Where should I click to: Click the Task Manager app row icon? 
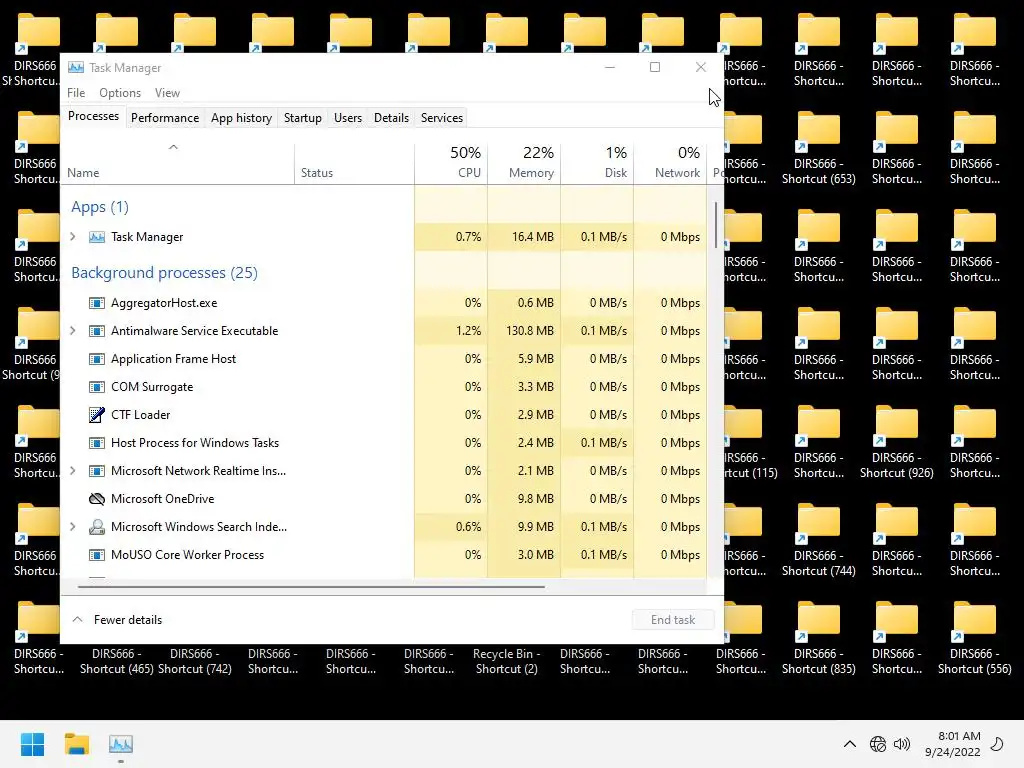(x=97, y=237)
